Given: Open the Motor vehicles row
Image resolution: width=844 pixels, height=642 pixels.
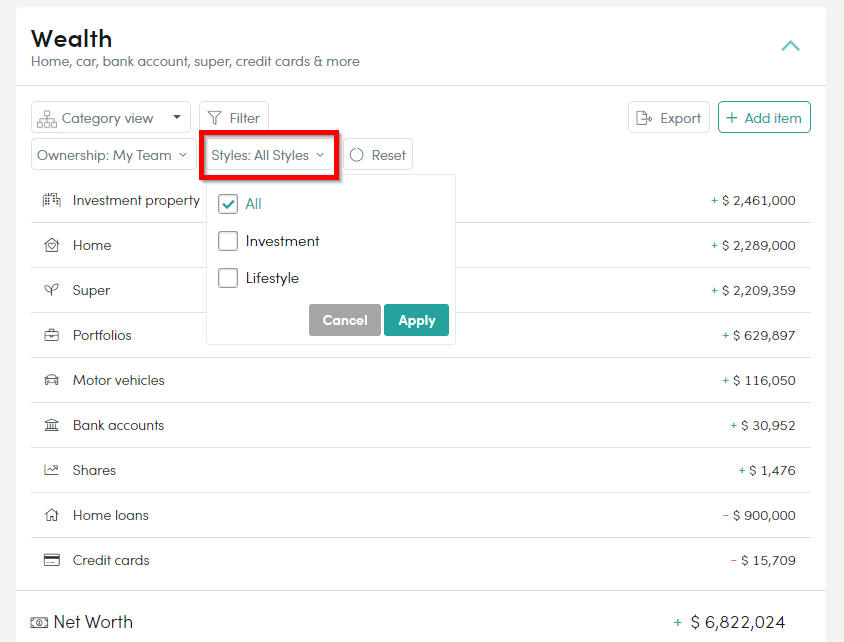Looking at the screenshot, I should point(421,380).
